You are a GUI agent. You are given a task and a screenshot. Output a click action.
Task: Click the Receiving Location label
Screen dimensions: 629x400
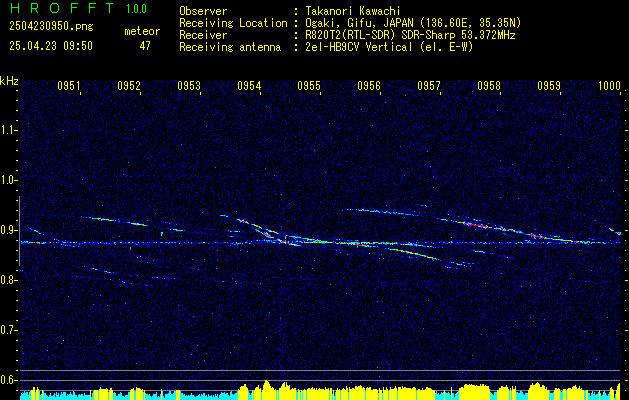(x=233, y=23)
